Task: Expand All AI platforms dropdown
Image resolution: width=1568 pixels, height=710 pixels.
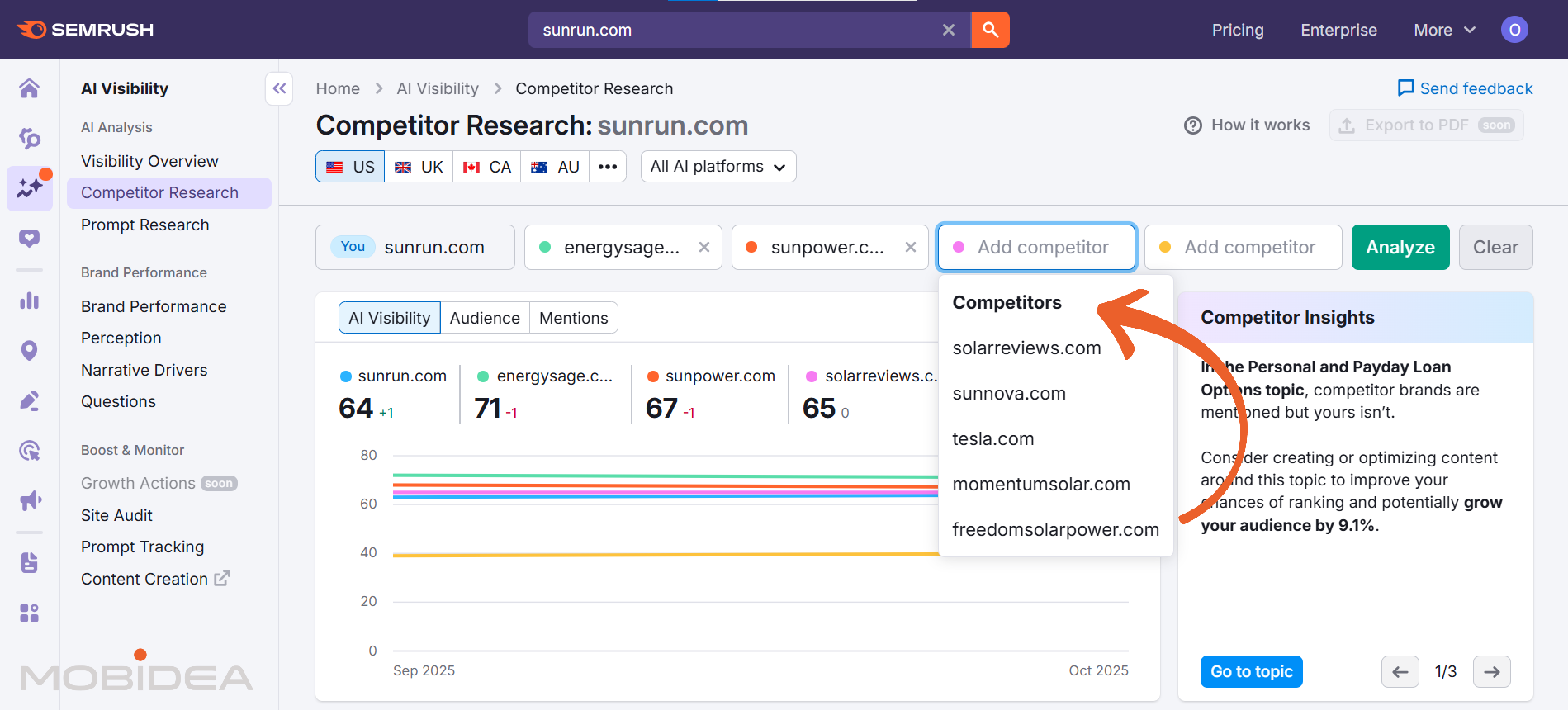Action: click(718, 167)
